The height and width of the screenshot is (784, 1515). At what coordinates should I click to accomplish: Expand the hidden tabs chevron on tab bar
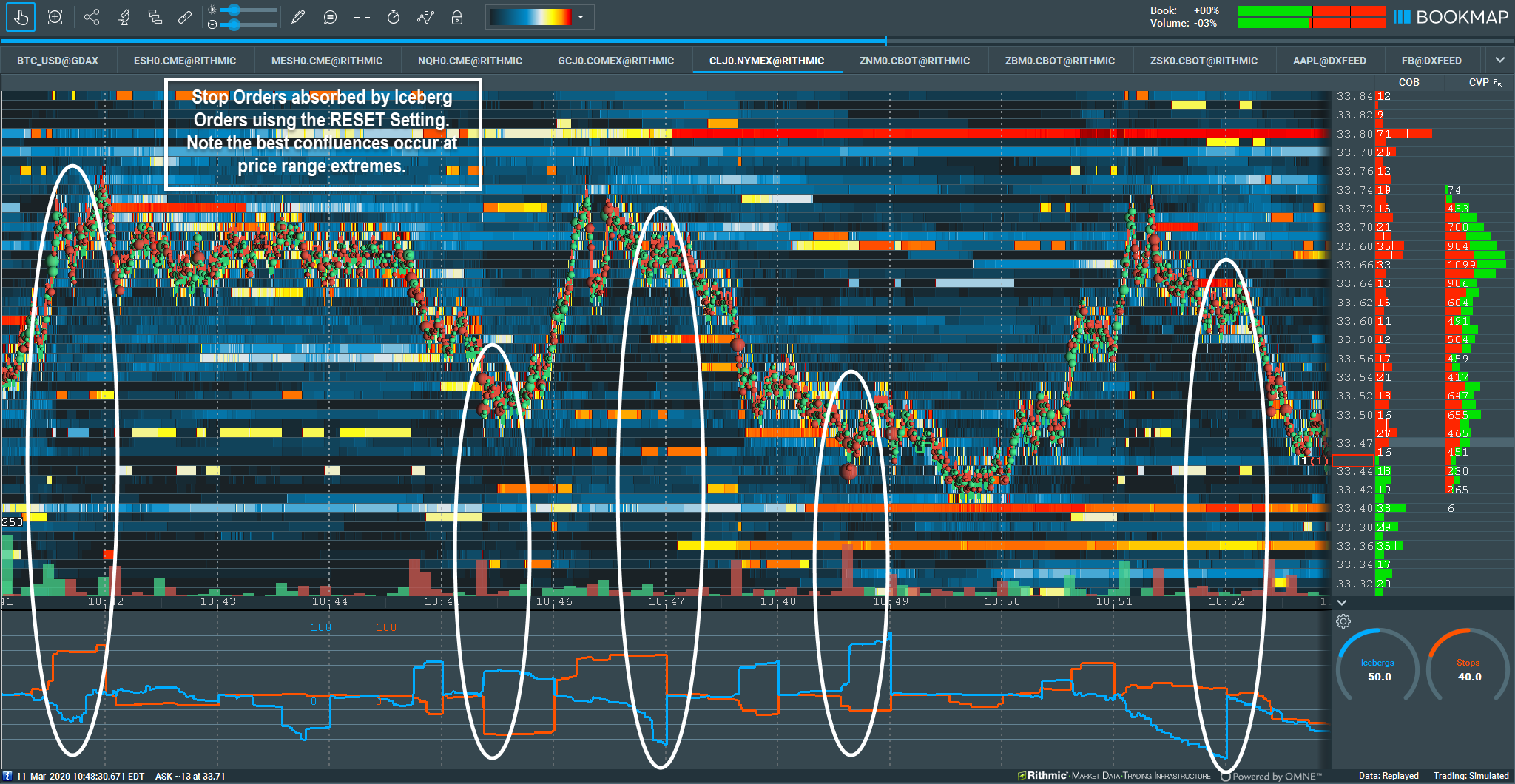click(1500, 60)
